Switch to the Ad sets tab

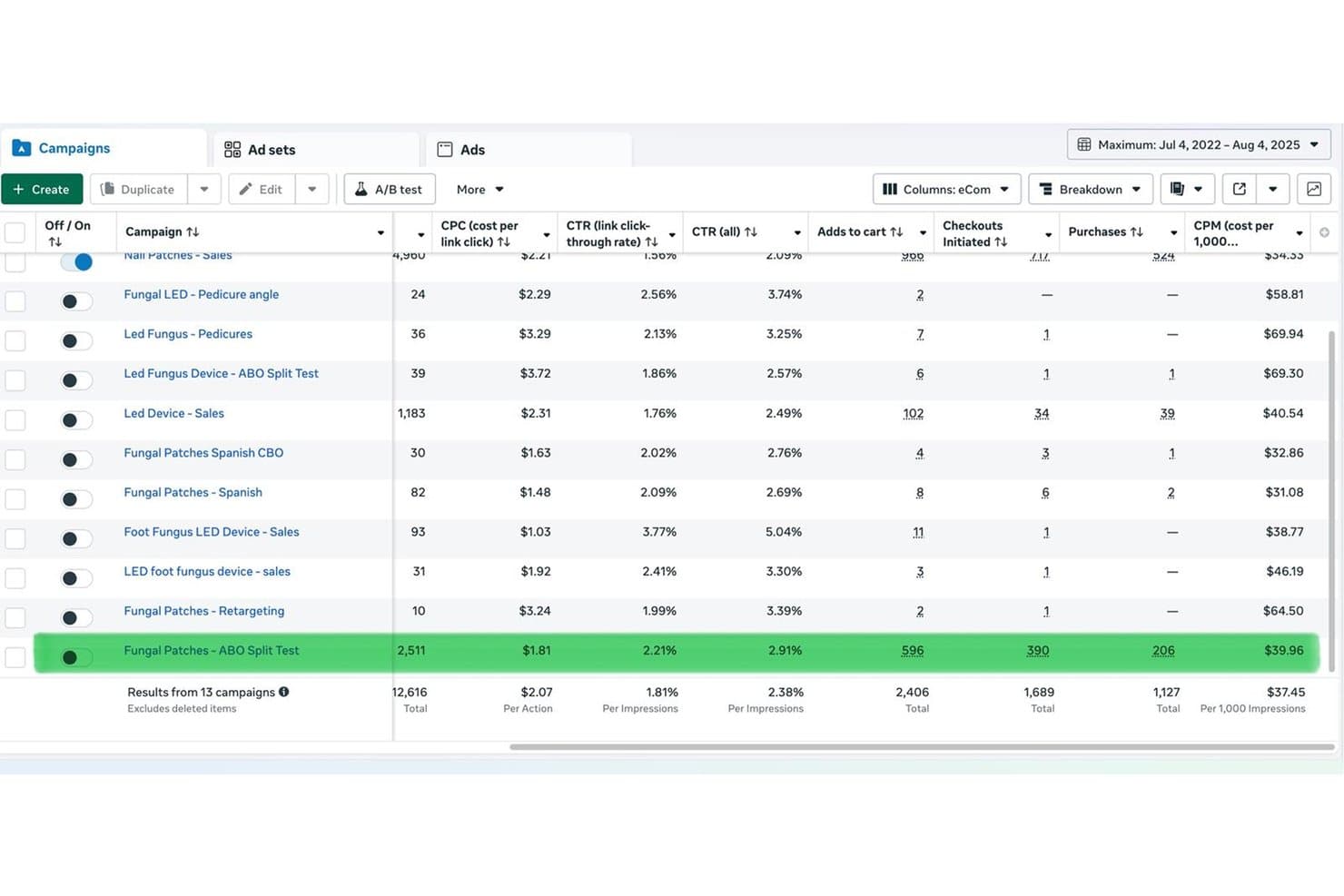tap(316, 150)
